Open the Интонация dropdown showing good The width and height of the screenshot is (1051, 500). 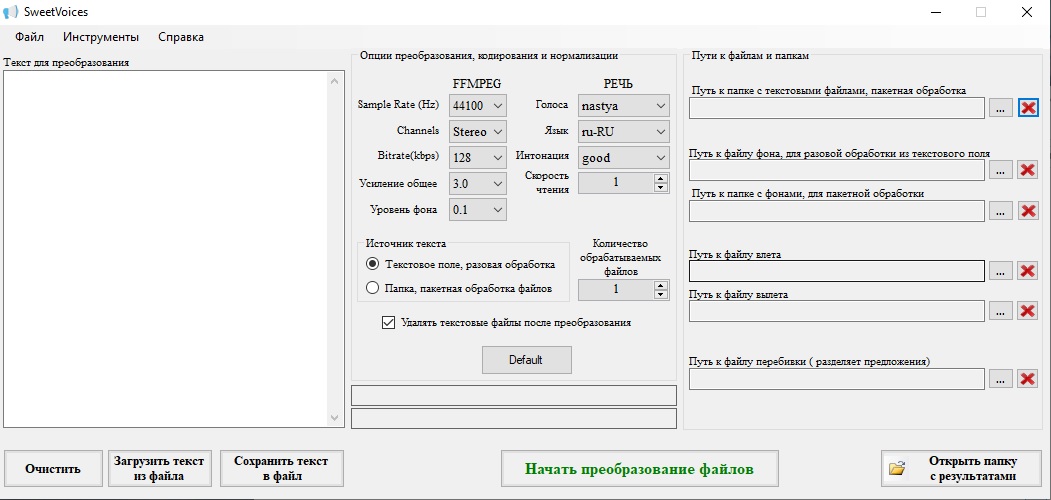click(623, 158)
